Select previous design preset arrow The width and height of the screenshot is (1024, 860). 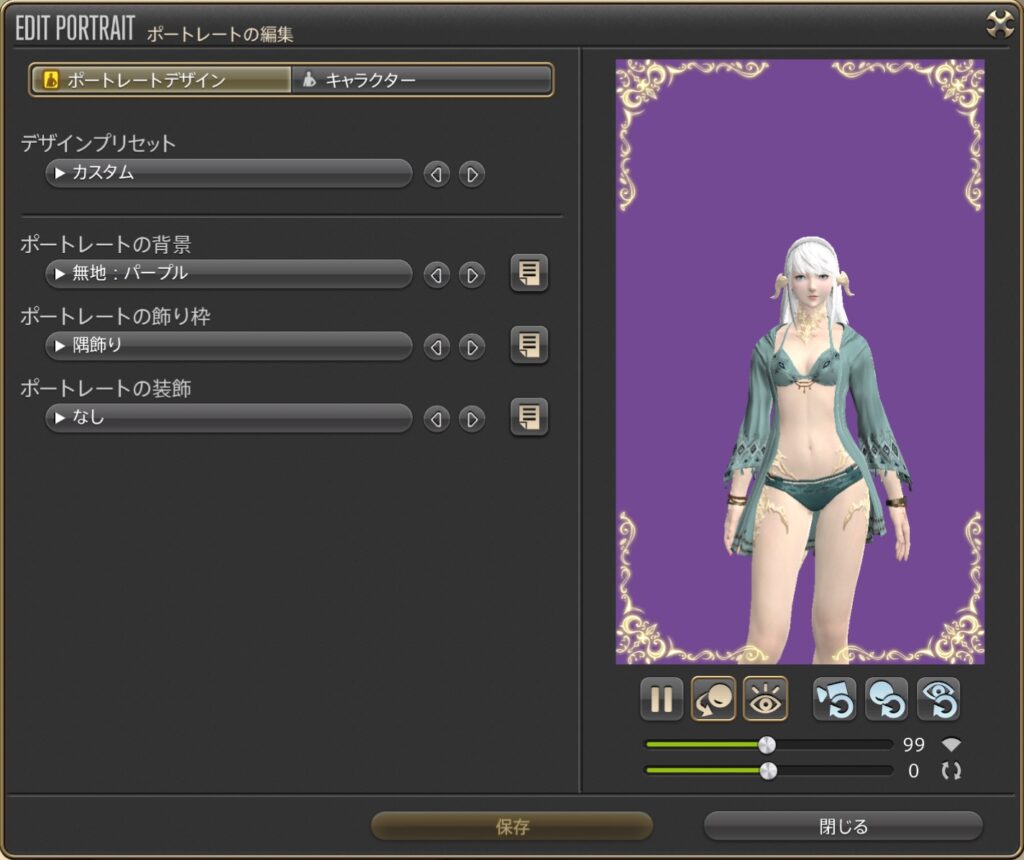click(x=437, y=174)
